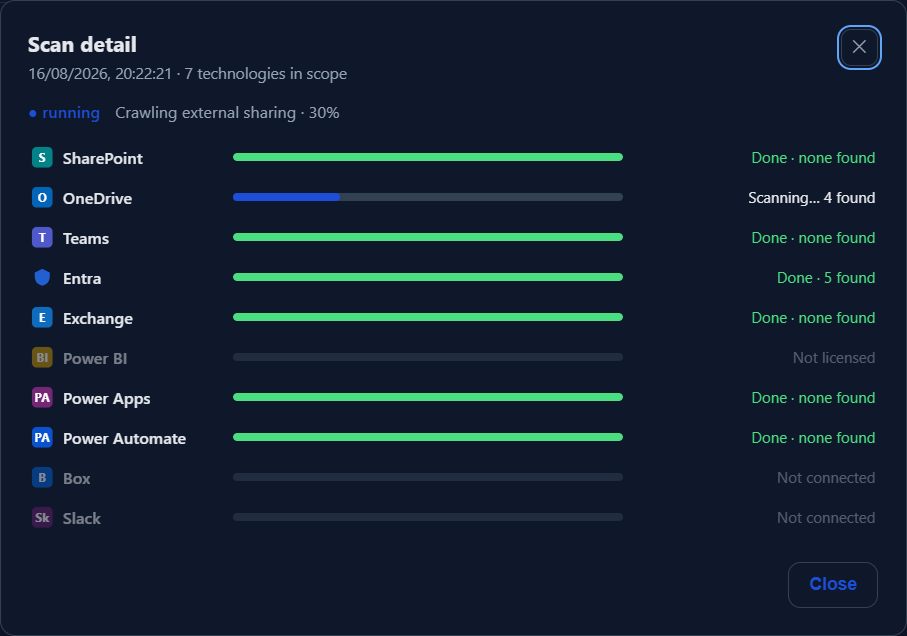Click the scan date '16/08/2026, 20:22:21' subtitle

coord(100,74)
